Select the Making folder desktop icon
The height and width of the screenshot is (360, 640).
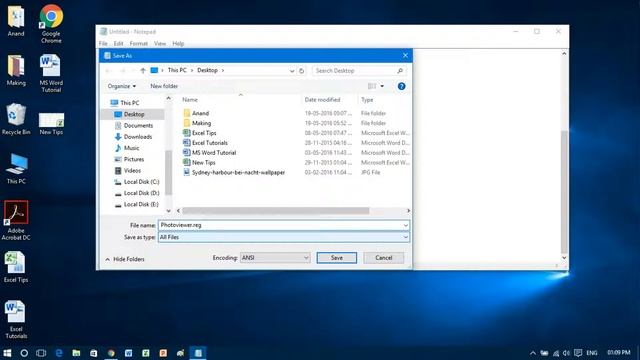coord(16,70)
